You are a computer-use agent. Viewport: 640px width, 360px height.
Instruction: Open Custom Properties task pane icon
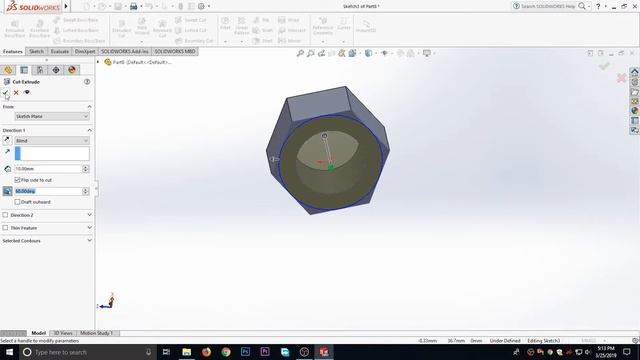[635, 120]
